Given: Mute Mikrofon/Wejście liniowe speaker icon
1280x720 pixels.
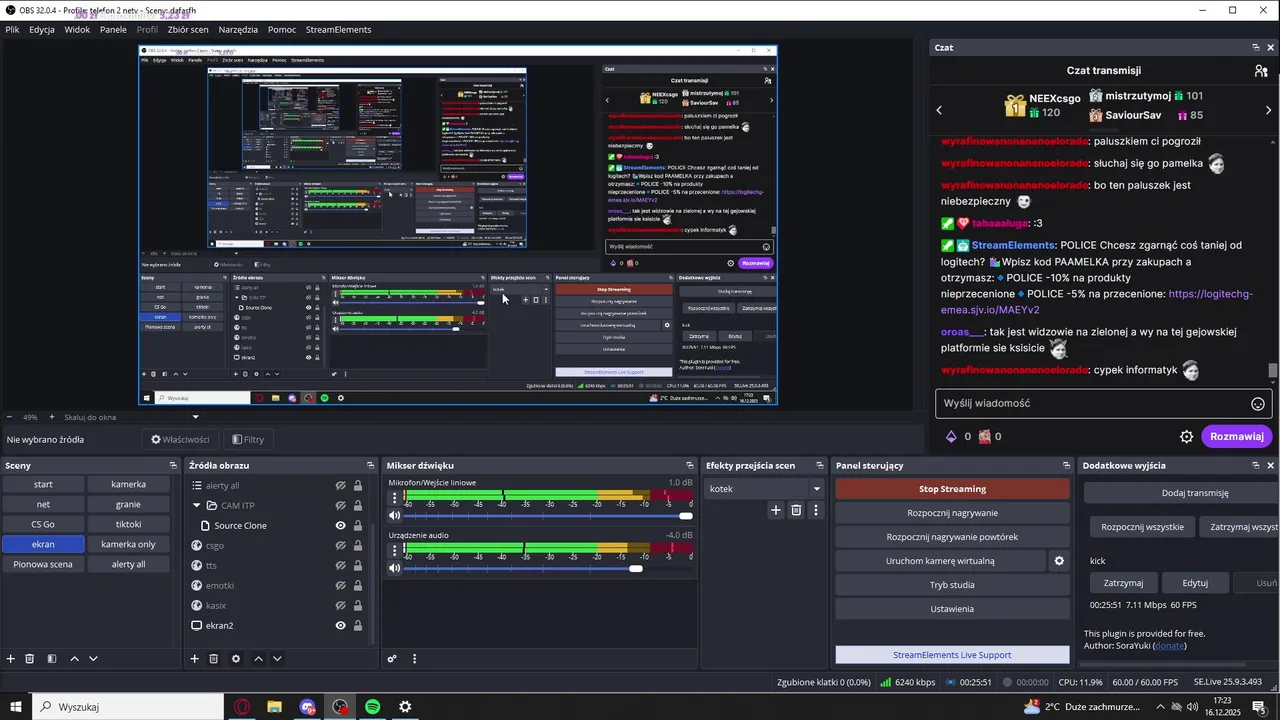Looking at the screenshot, I should (x=394, y=516).
